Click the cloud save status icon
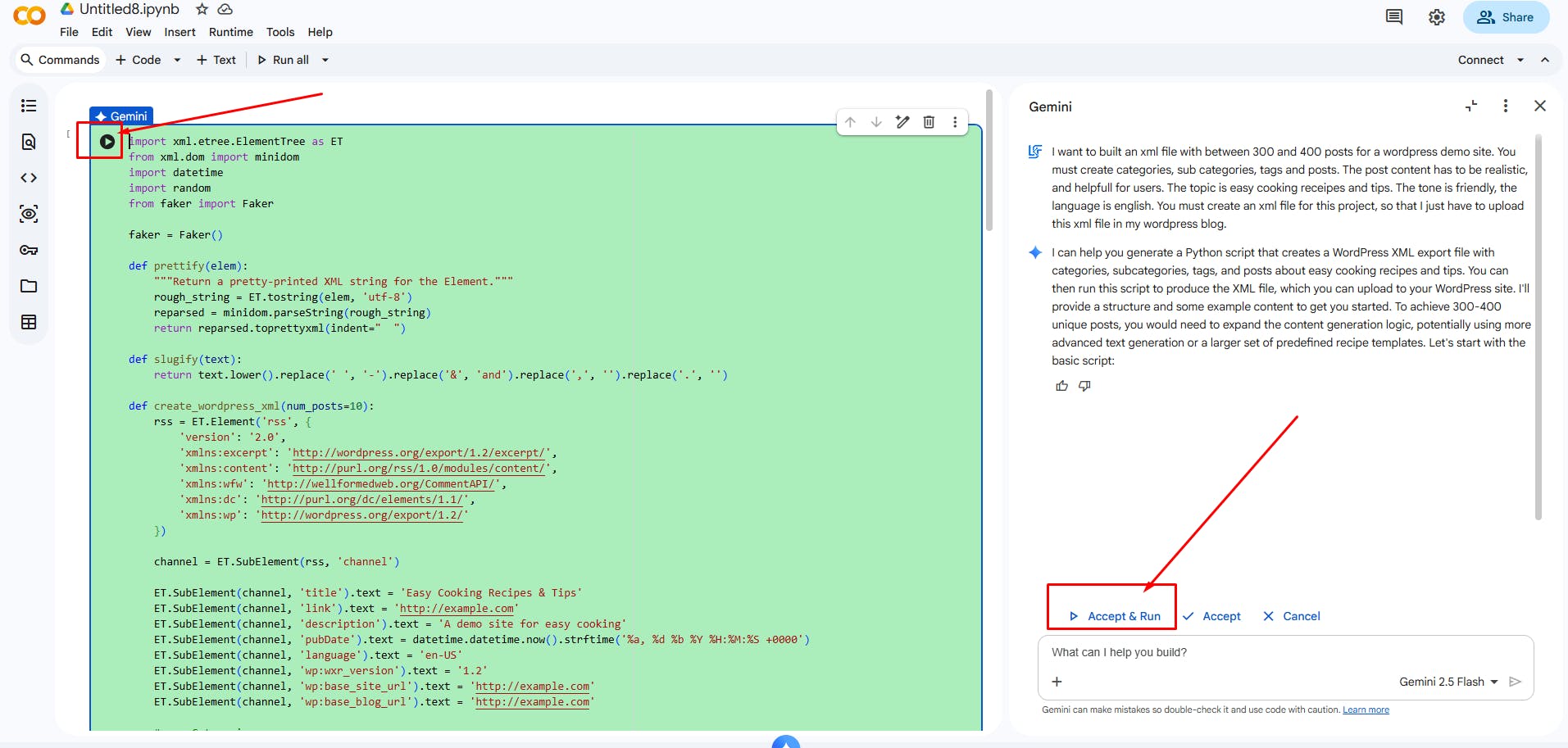 225,9
